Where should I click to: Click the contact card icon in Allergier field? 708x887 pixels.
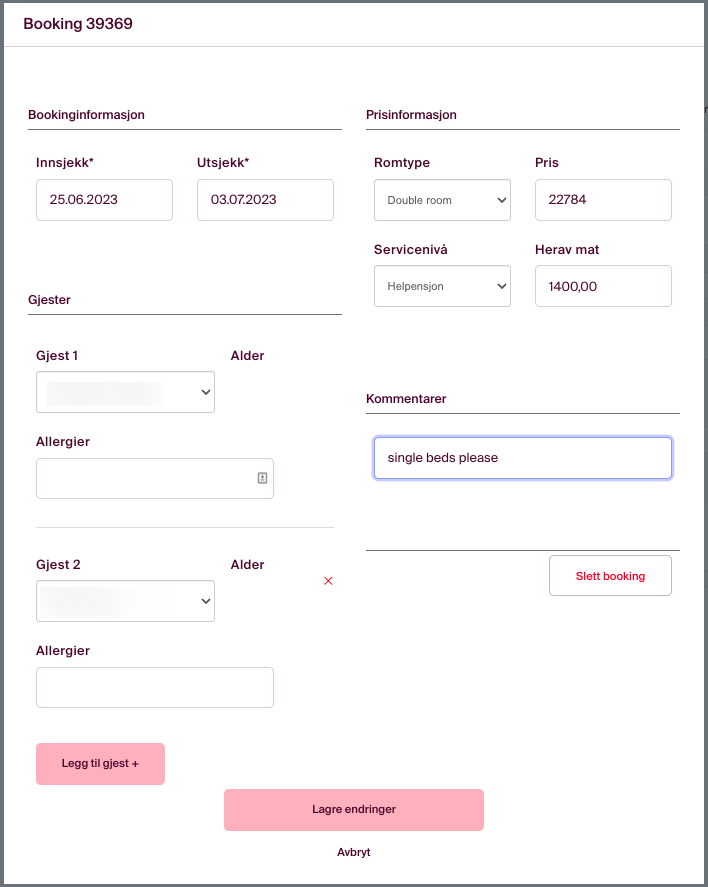[x=262, y=478]
